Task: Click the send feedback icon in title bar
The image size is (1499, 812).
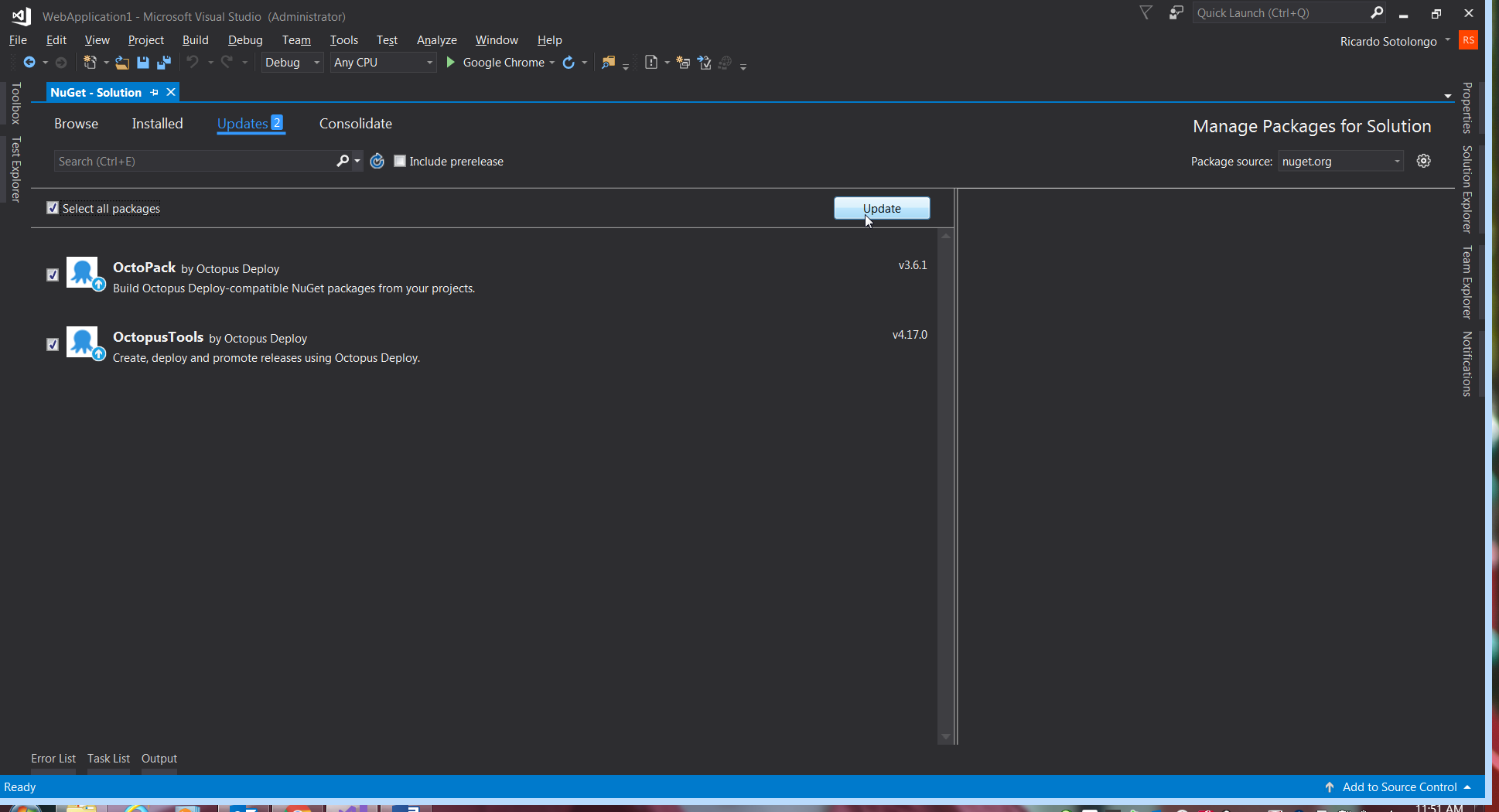Action: point(1176,12)
